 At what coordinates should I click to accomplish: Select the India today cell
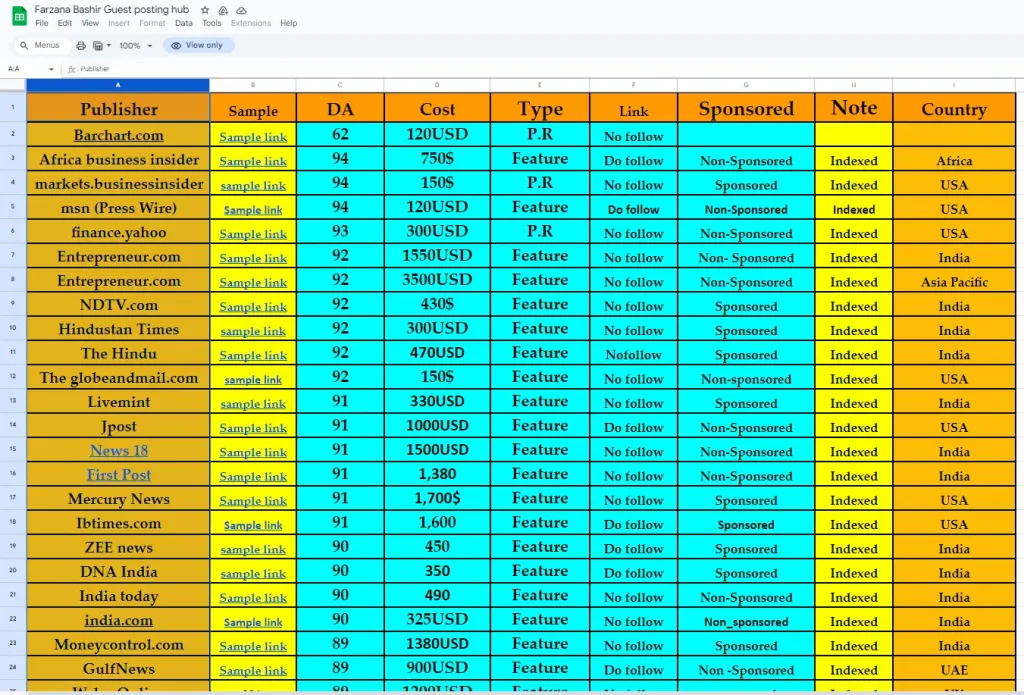118,596
